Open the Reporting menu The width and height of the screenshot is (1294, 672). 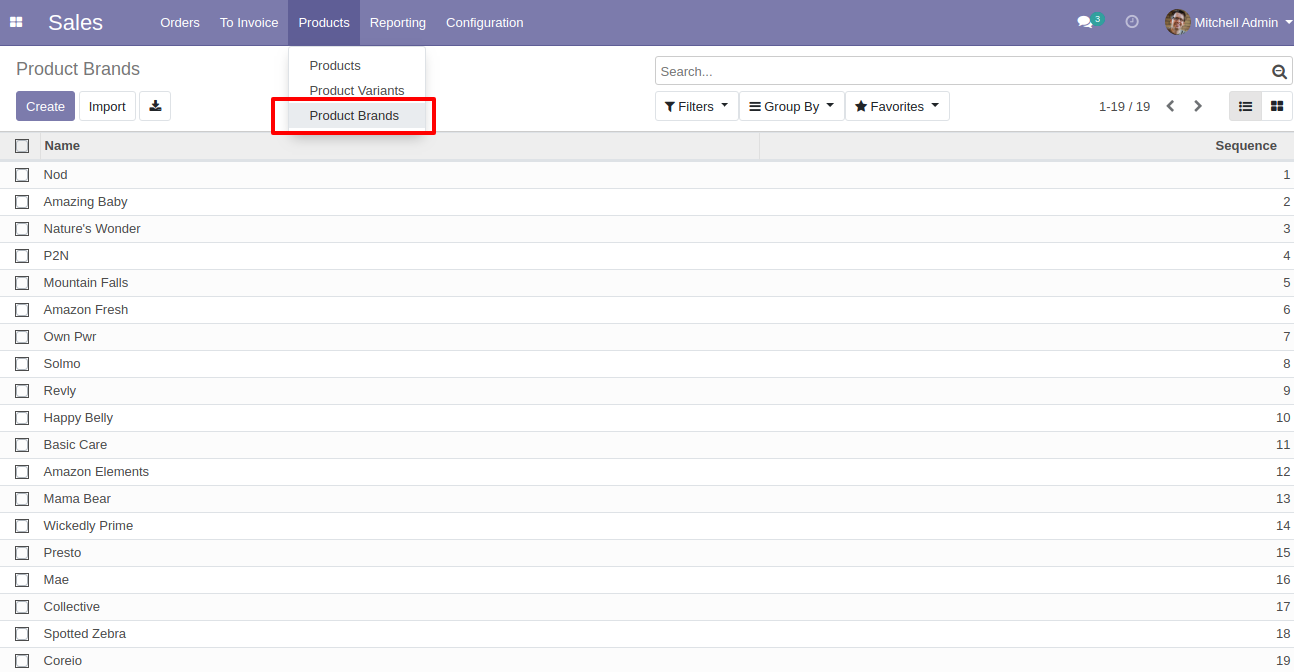397,22
